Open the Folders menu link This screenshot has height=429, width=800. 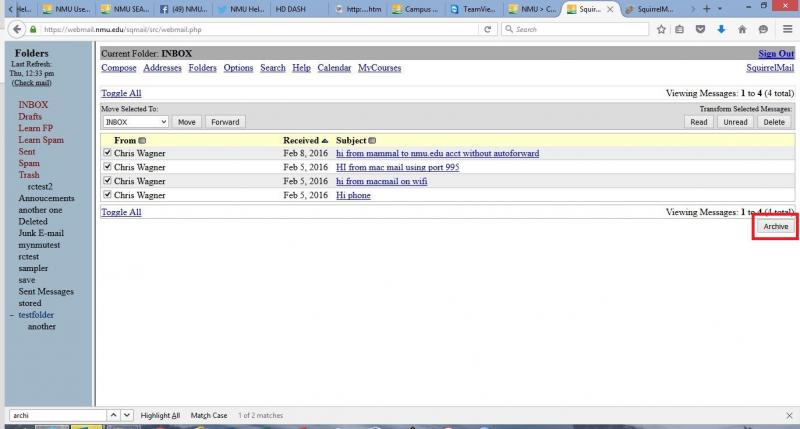[x=203, y=68]
